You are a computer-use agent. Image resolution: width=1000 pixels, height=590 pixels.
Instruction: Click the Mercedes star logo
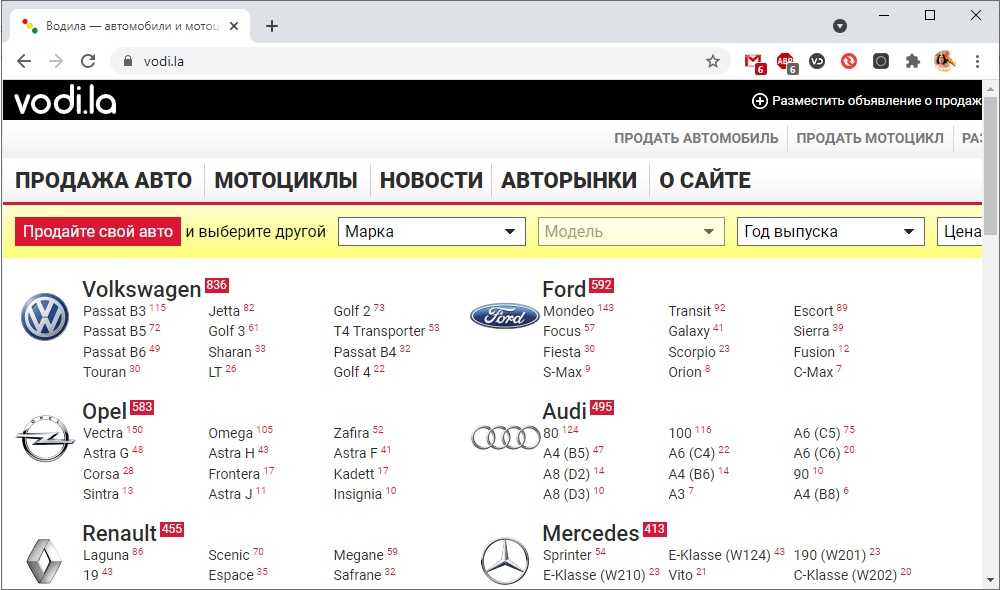point(505,560)
